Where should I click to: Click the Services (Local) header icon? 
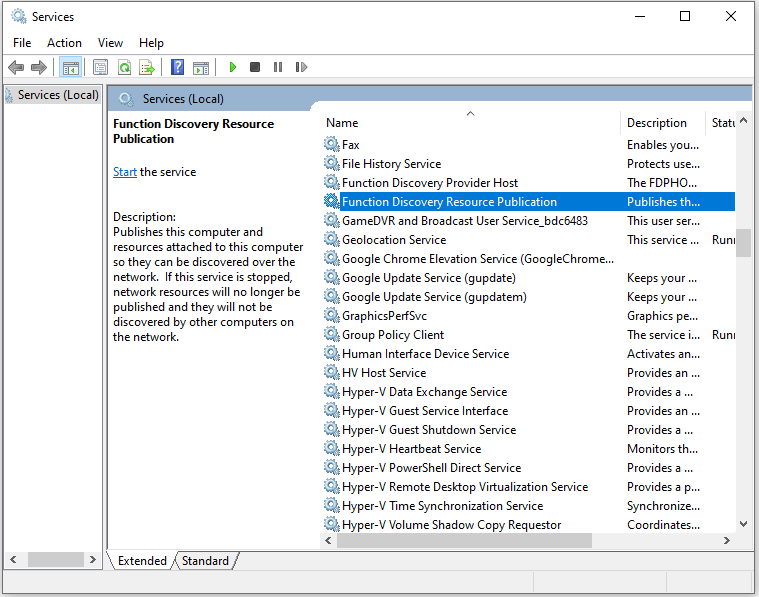point(126,99)
